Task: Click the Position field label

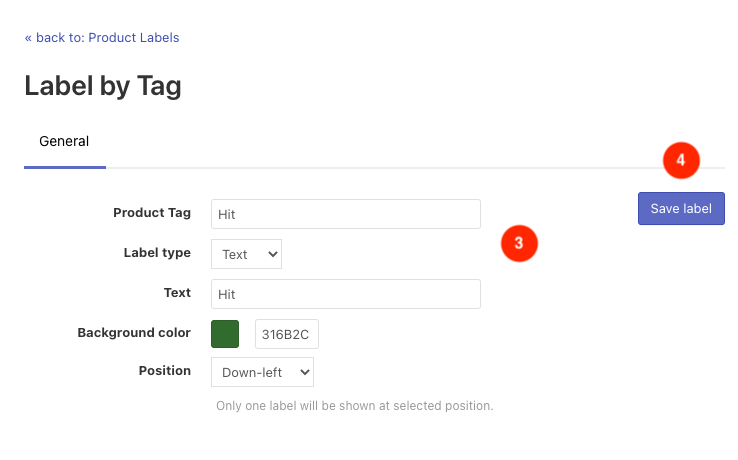Action: (165, 371)
